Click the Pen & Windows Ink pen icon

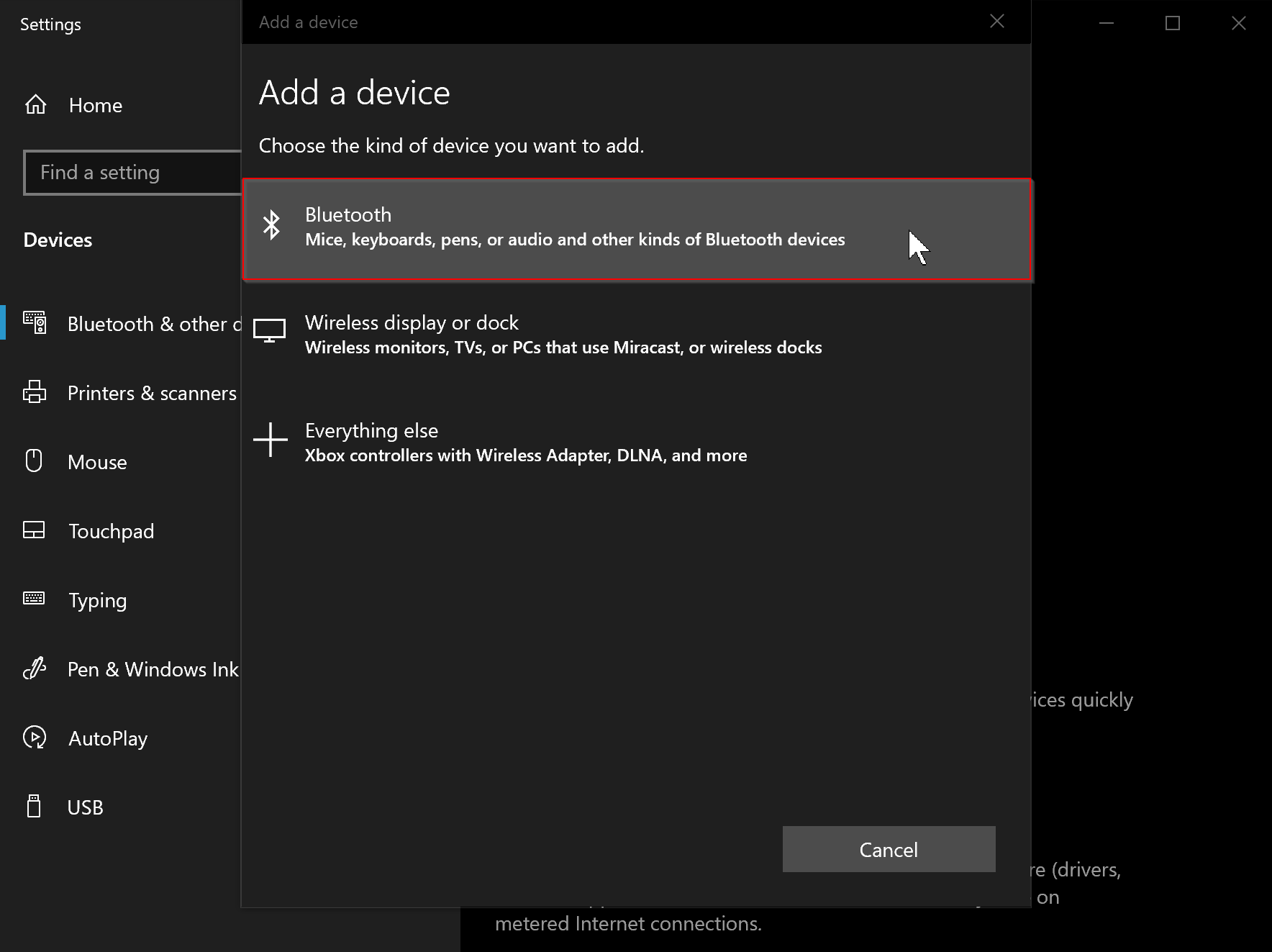[x=35, y=668]
